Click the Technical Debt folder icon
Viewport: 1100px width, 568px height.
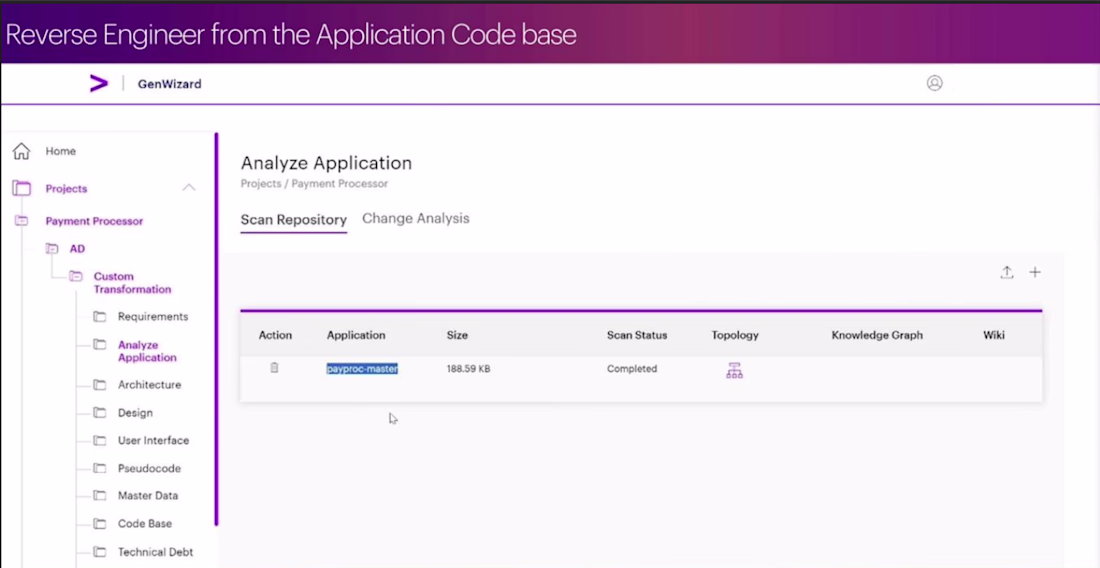(x=100, y=552)
